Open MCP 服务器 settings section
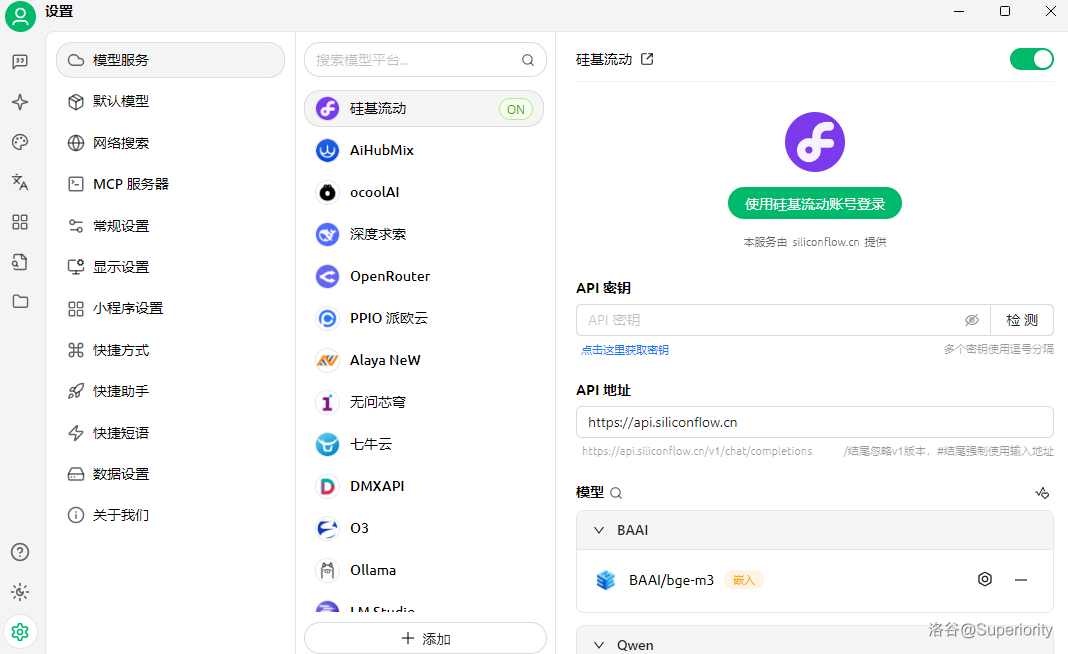Viewport: 1068px width, 654px height. click(x=130, y=184)
